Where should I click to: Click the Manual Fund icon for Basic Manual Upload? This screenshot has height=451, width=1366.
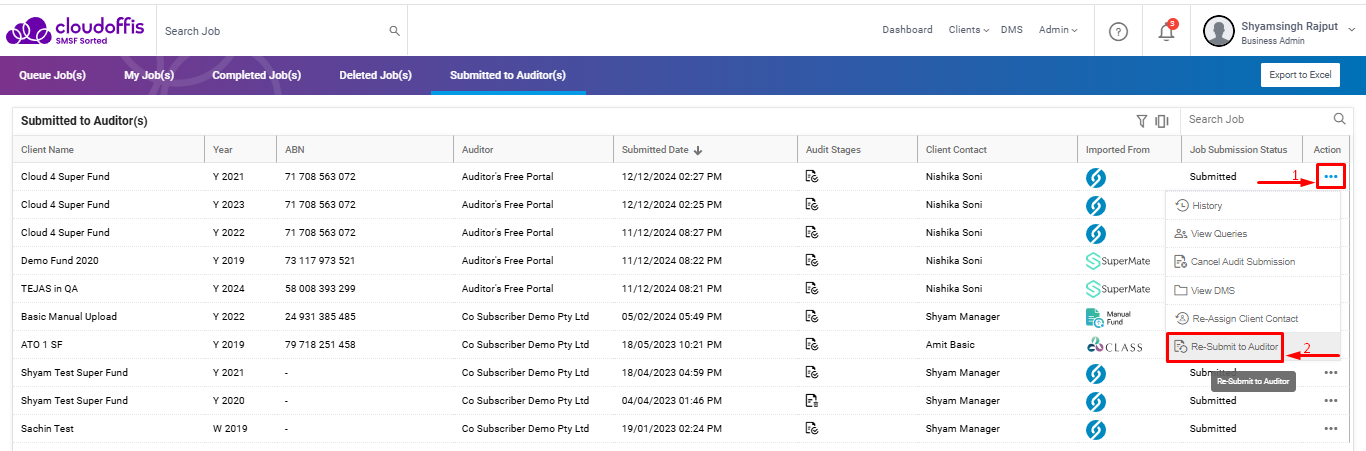point(1109,317)
